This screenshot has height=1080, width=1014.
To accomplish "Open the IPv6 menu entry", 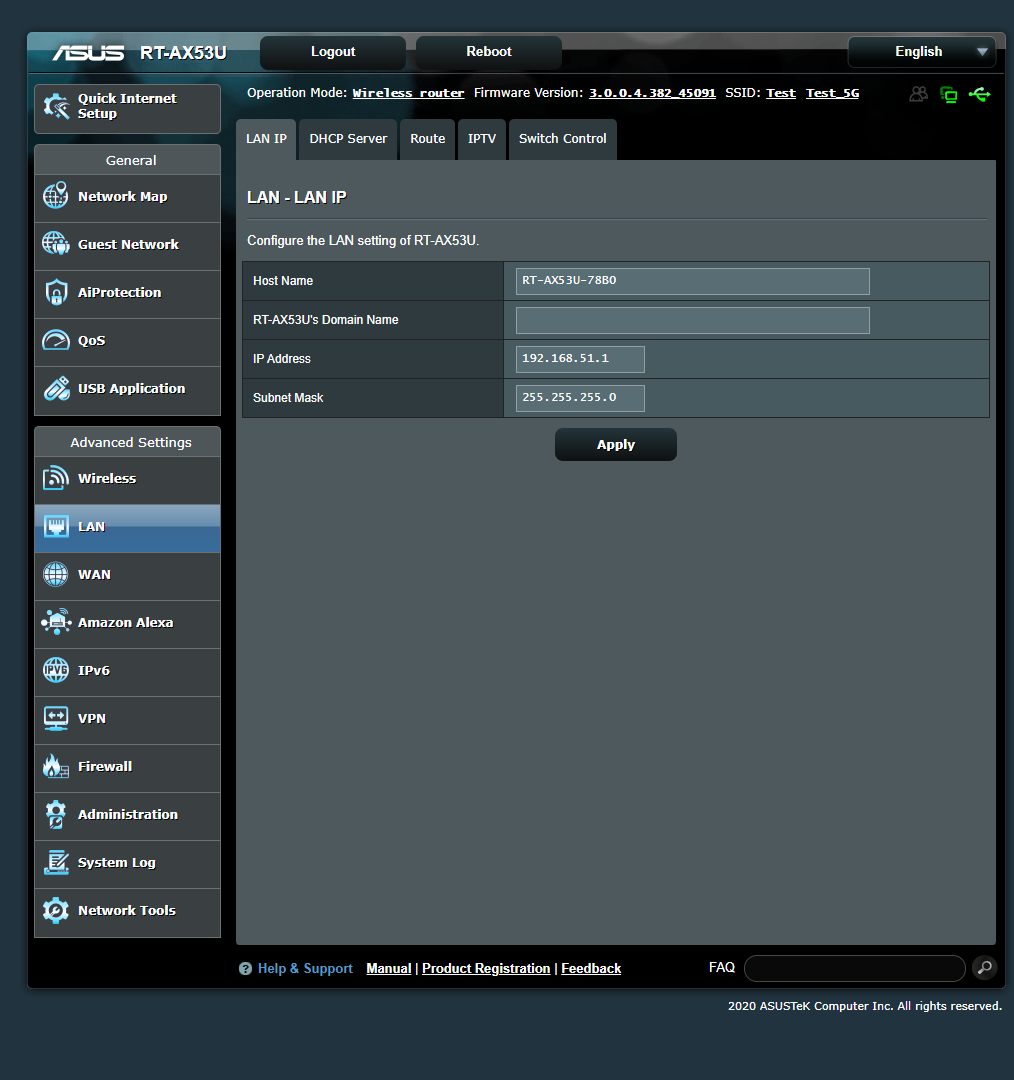I will 127,672.
